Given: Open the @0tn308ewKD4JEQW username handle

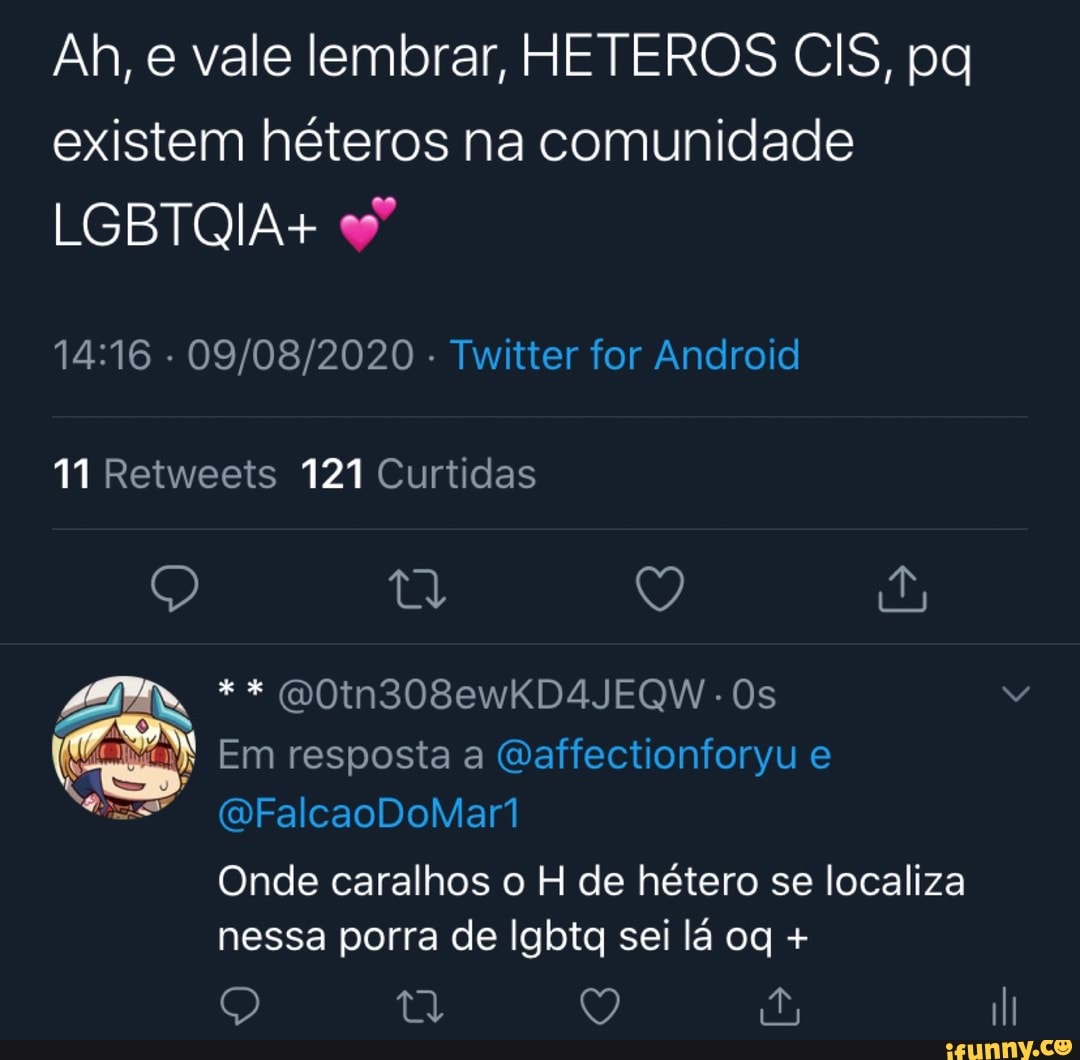Looking at the screenshot, I should click(x=492, y=694).
